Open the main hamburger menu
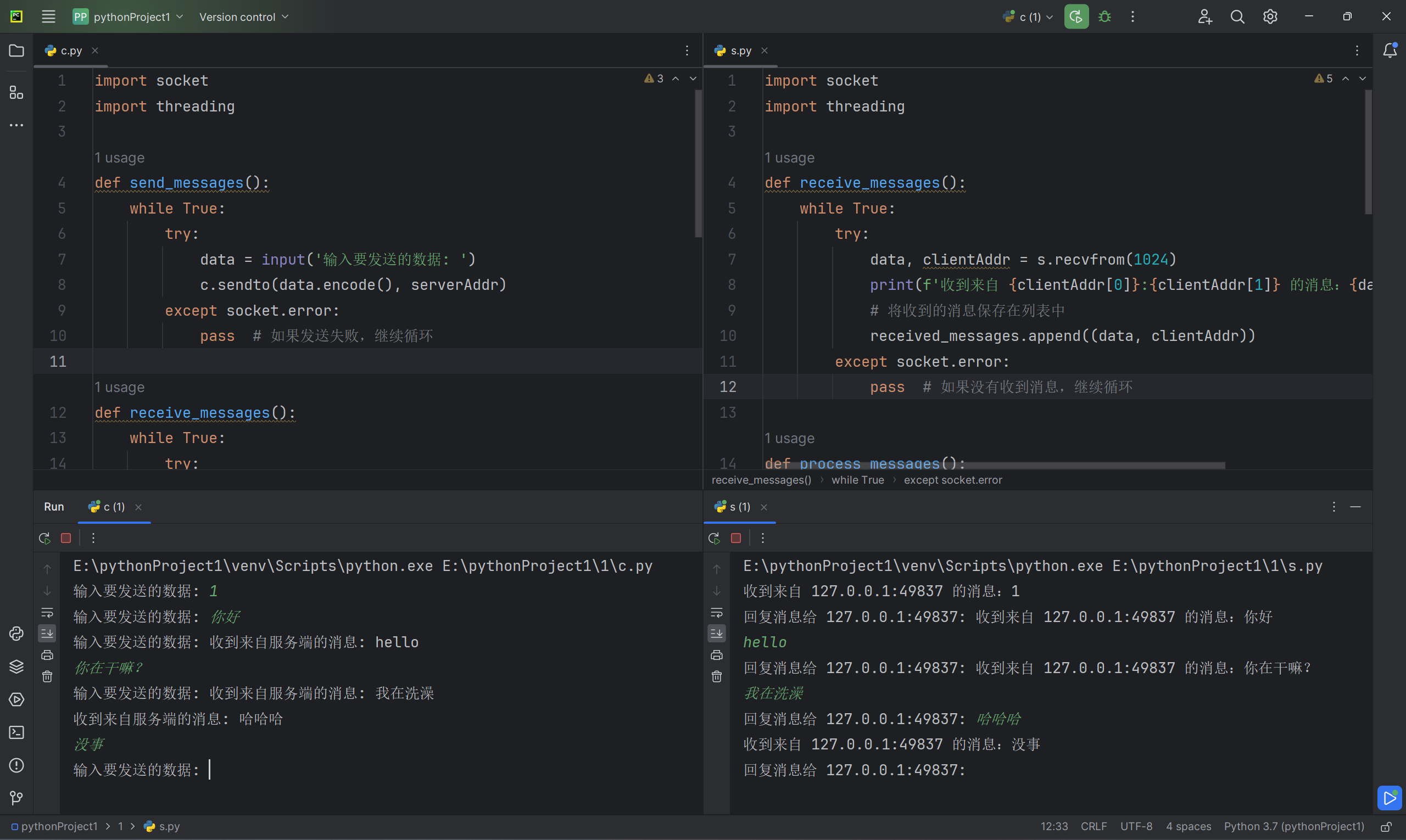Viewport: 1406px width, 840px height. (49, 17)
